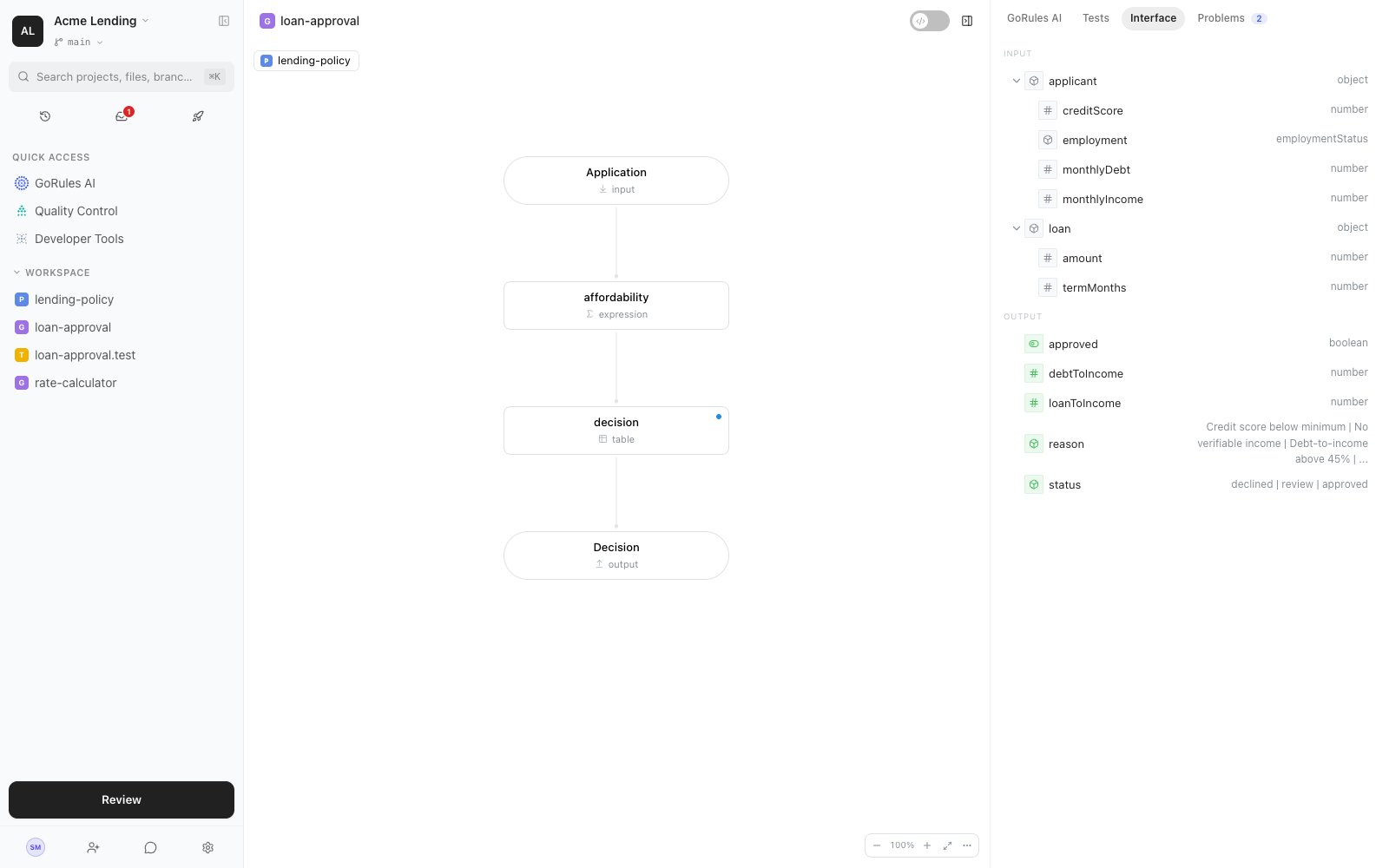Image resolution: width=1389 pixels, height=868 pixels.
Task: Switch to the Tests tab
Action: coord(1096,18)
